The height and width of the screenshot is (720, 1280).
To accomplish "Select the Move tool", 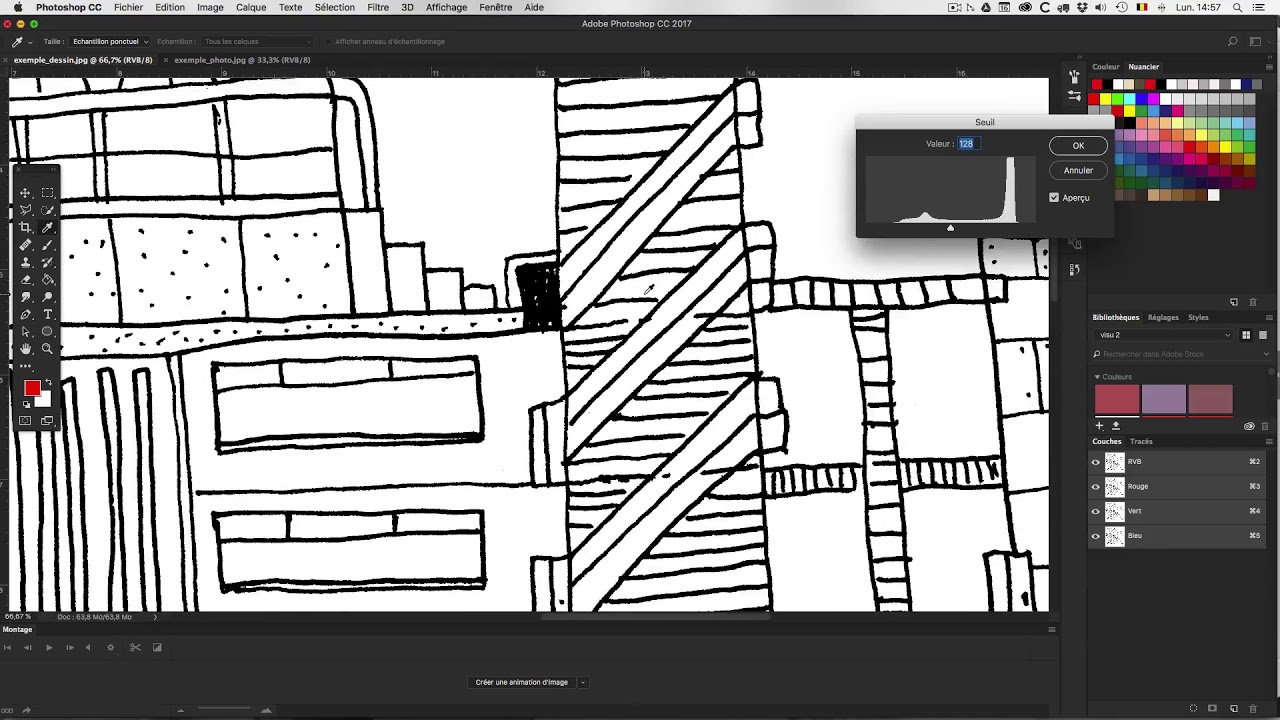I will [x=25, y=192].
